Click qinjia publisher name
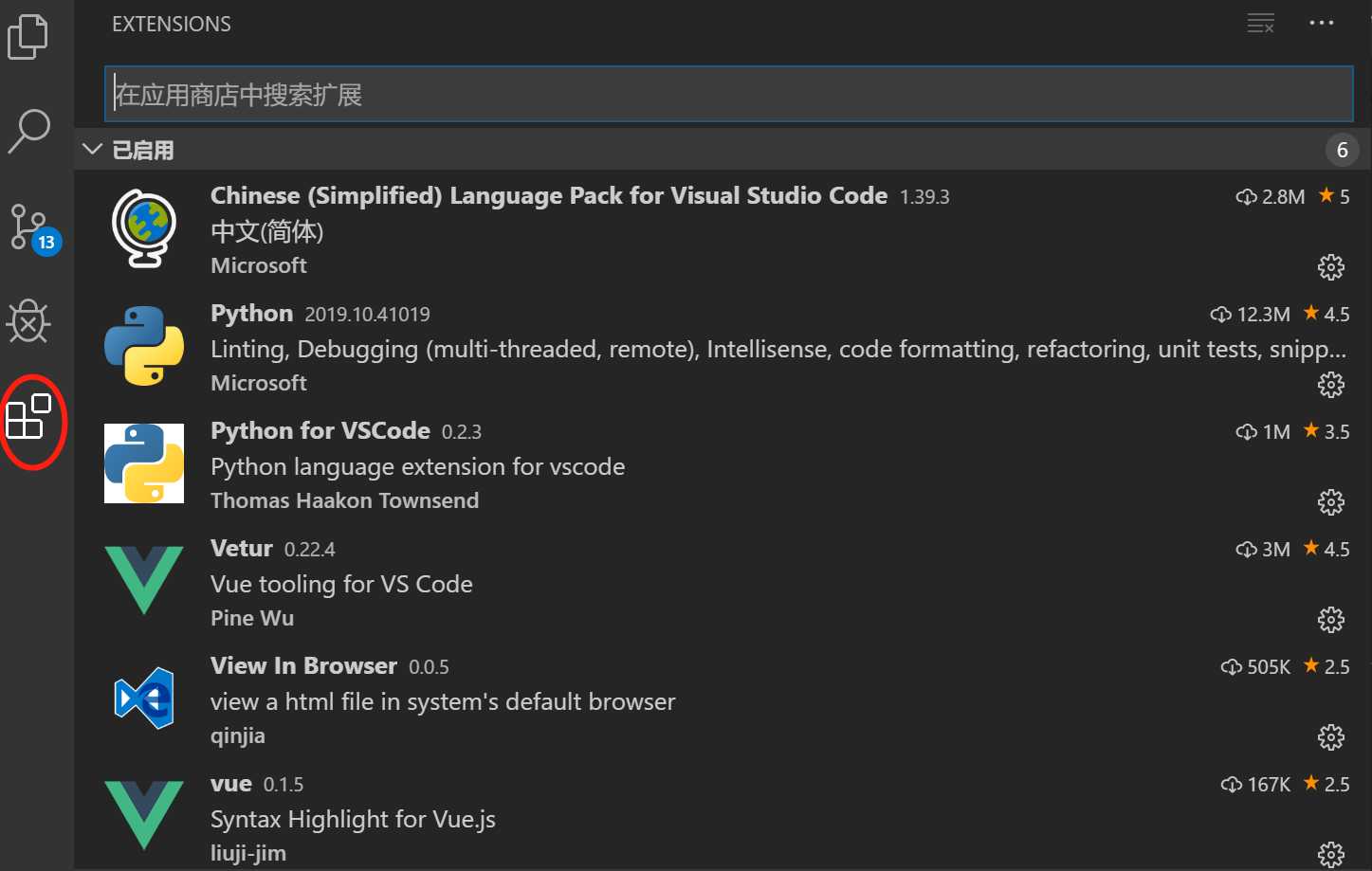1372x871 pixels. pos(238,736)
